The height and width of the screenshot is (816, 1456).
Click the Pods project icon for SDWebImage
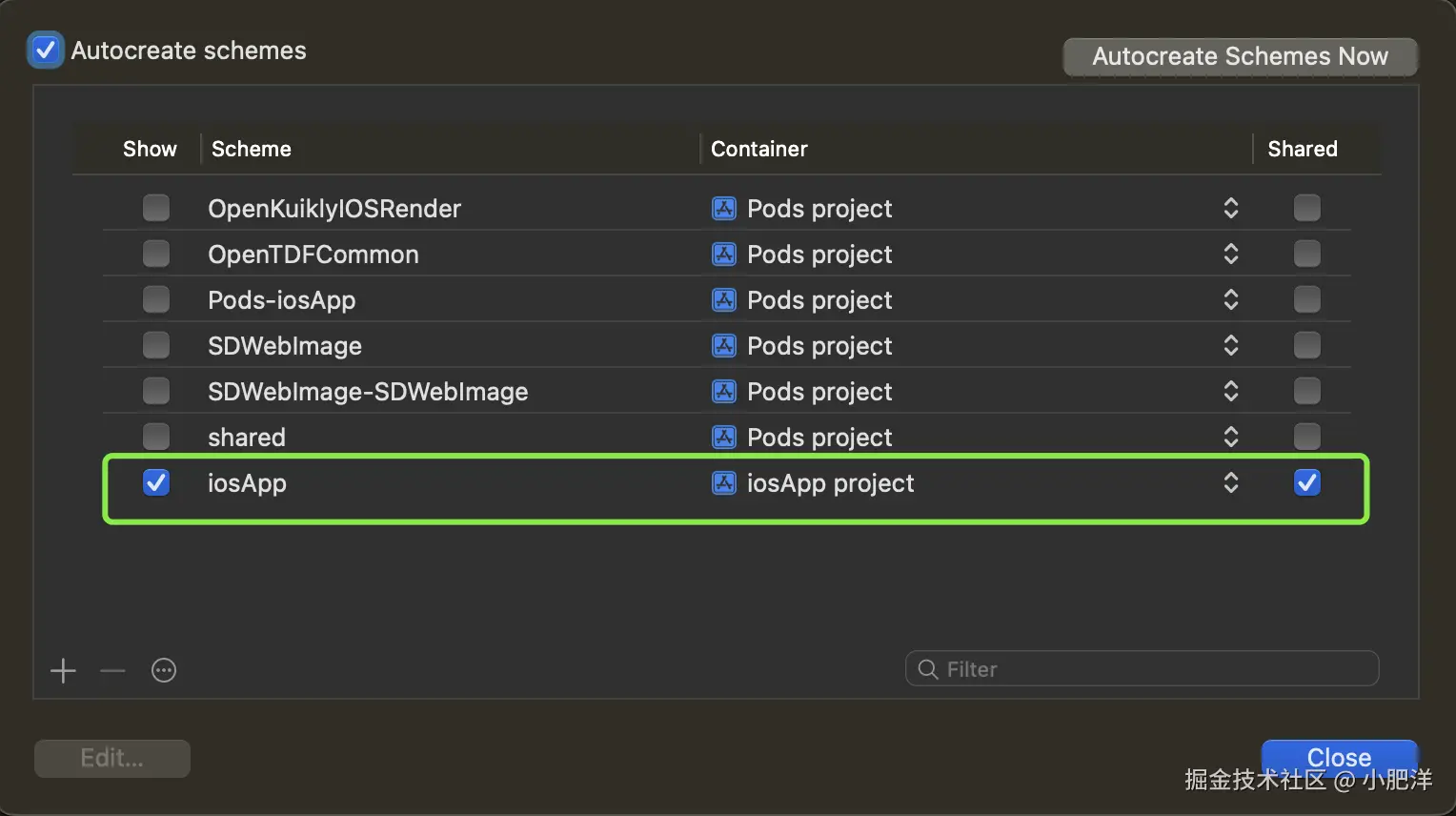click(724, 346)
